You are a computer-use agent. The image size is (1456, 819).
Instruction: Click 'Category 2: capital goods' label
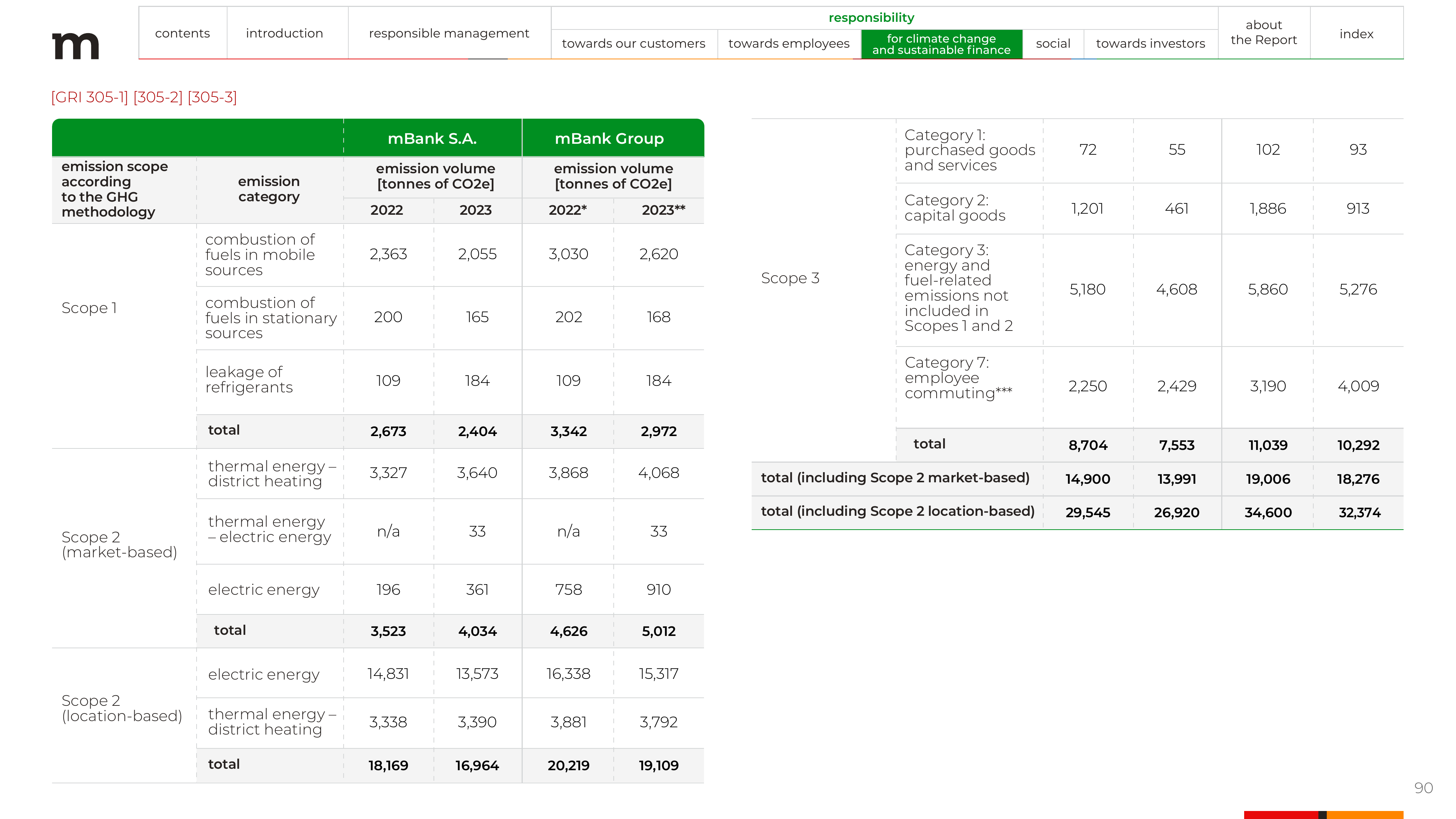point(955,208)
